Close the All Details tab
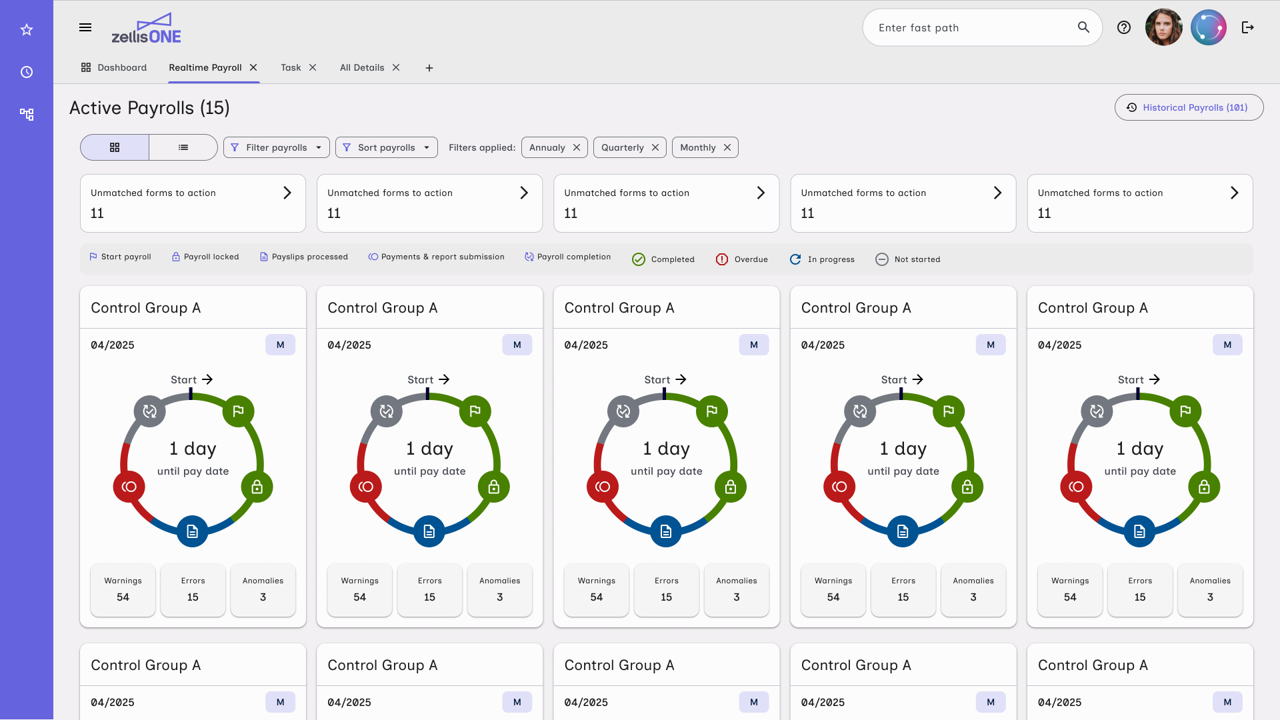 (x=396, y=68)
